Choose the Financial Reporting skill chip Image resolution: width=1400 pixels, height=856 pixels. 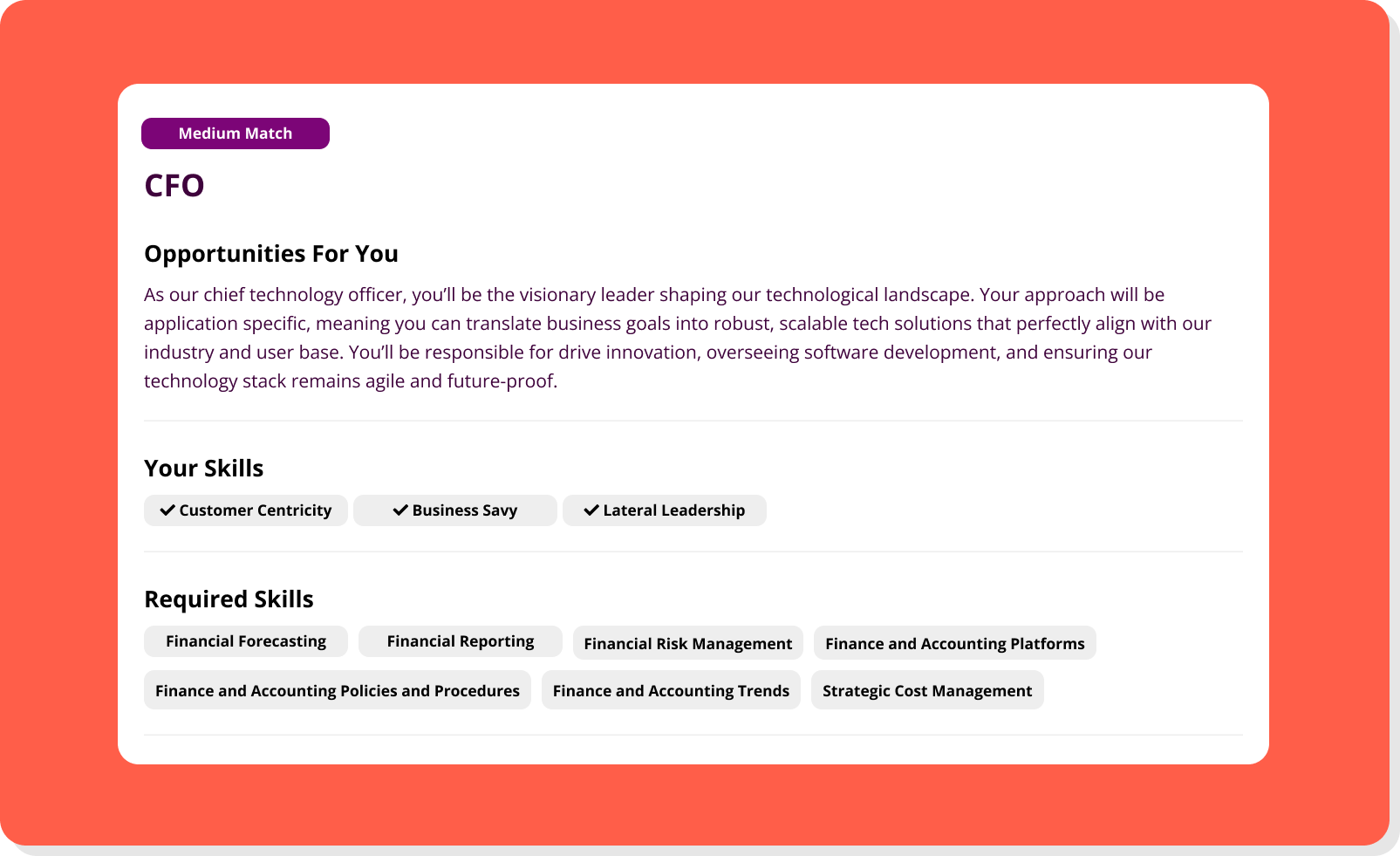click(461, 641)
